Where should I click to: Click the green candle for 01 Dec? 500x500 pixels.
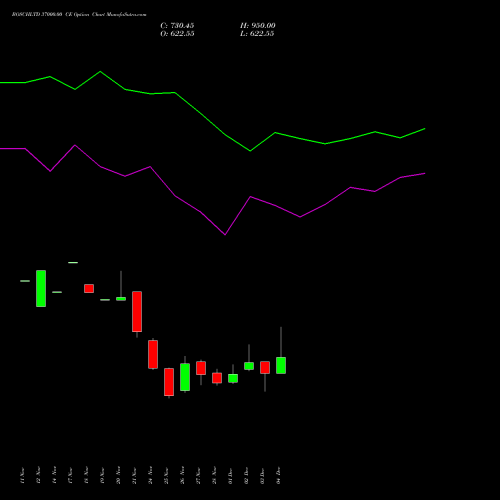[x=233, y=378]
